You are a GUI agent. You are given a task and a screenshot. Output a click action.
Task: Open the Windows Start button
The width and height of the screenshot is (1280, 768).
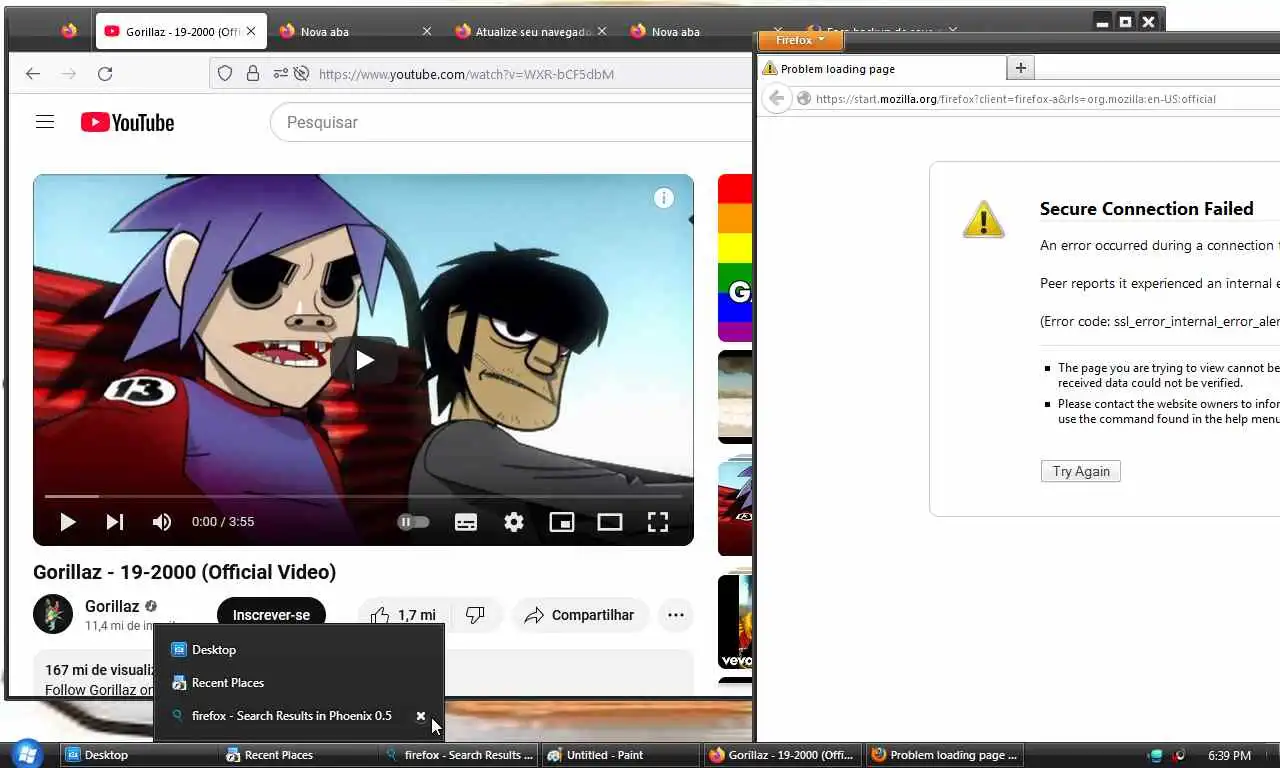(x=26, y=754)
